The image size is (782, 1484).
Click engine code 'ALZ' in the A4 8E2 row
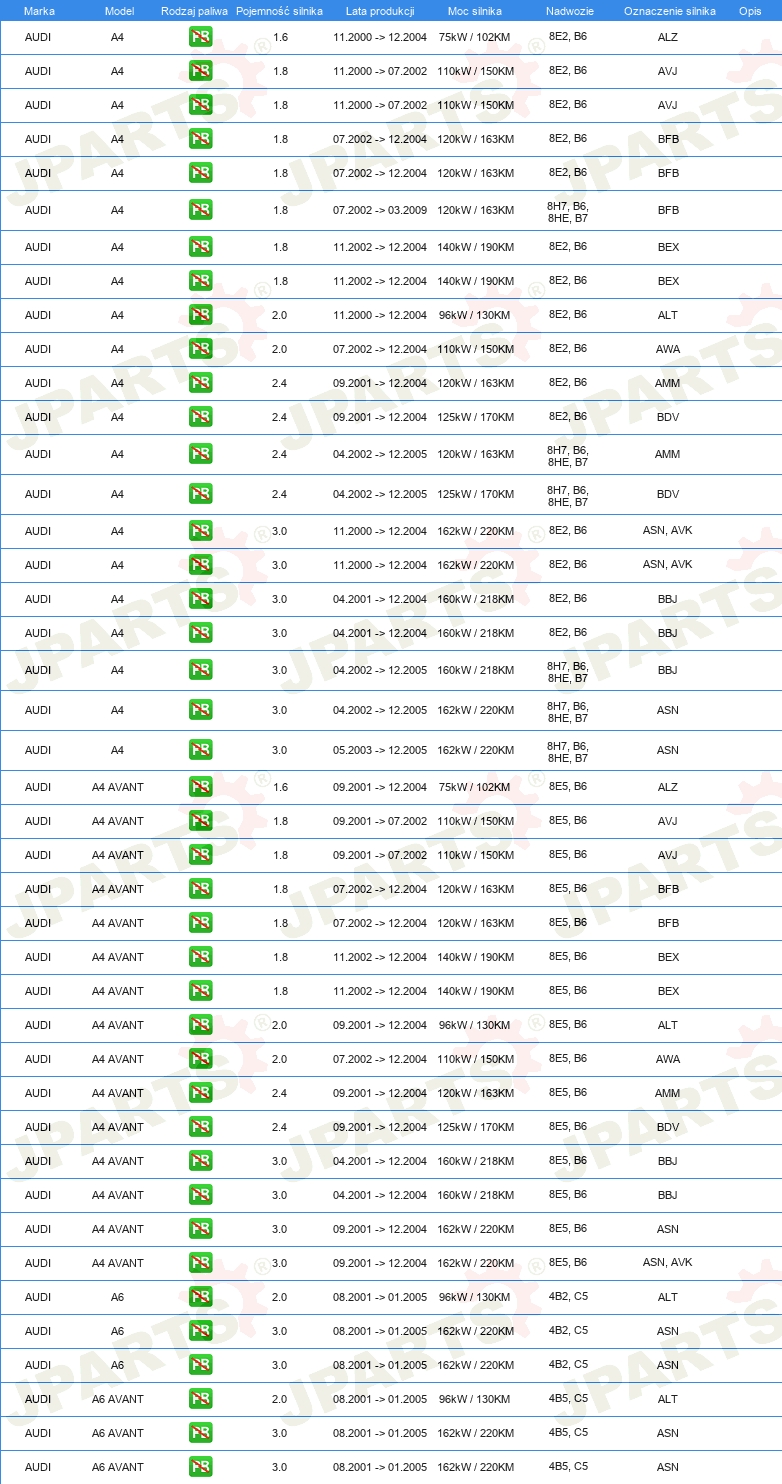pos(668,37)
